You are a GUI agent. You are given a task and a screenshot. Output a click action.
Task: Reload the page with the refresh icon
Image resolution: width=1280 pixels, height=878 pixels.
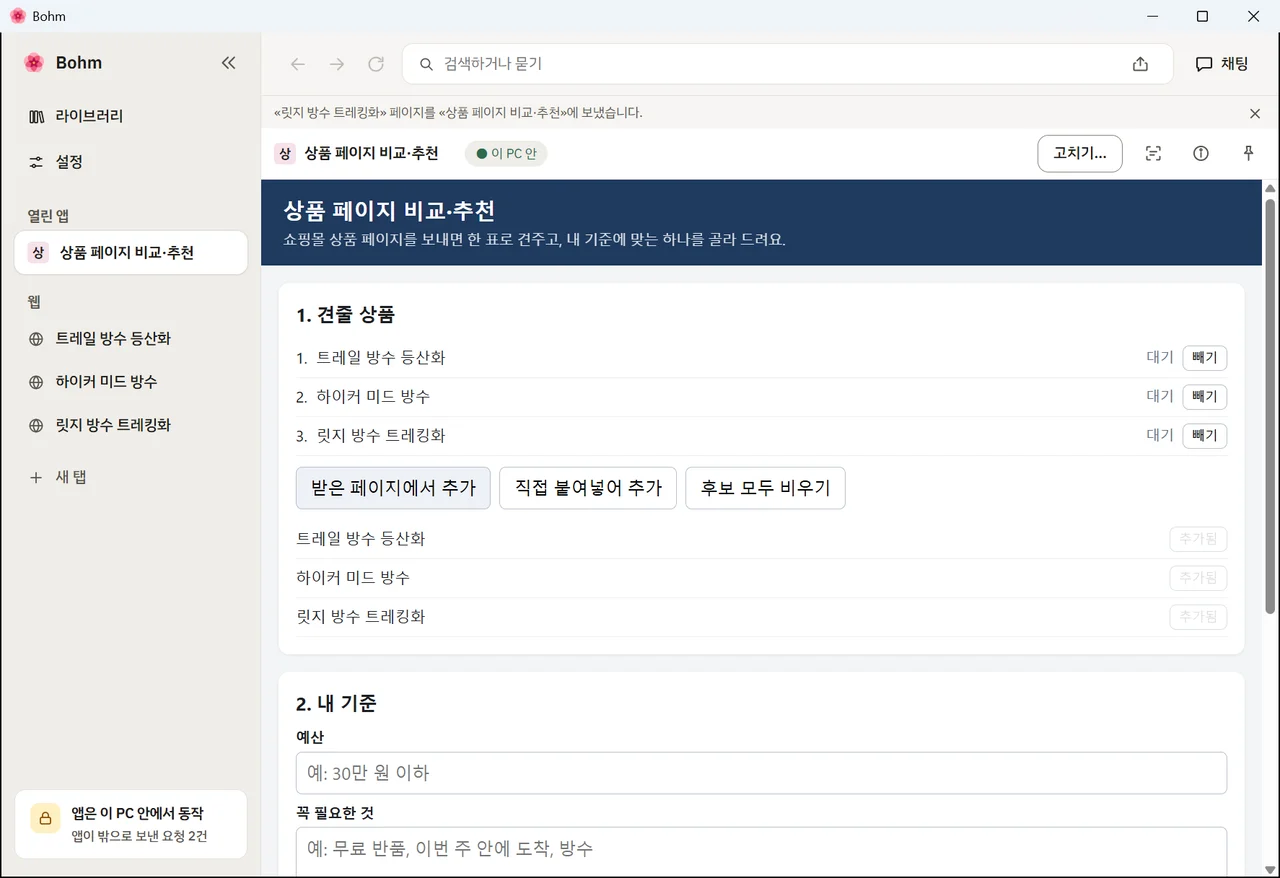tap(376, 64)
